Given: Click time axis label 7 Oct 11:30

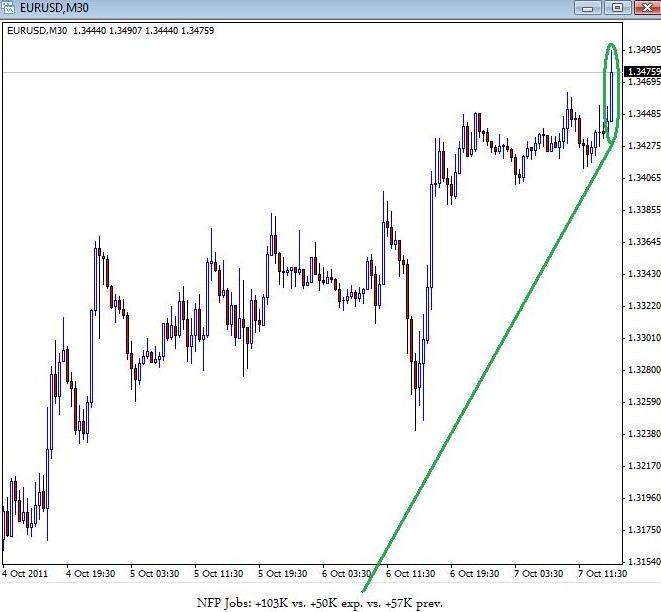Looking at the screenshot, I should 603,574.
